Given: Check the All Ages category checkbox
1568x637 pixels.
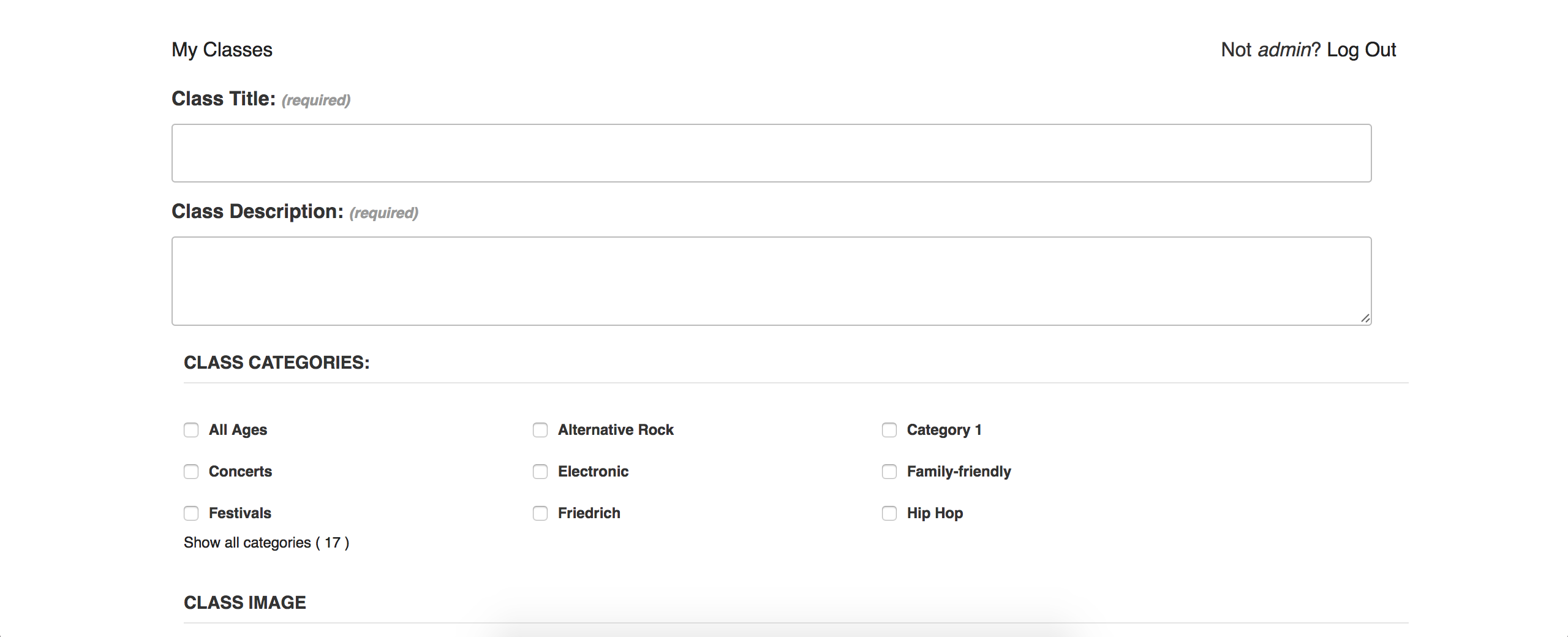Looking at the screenshot, I should point(191,430).
